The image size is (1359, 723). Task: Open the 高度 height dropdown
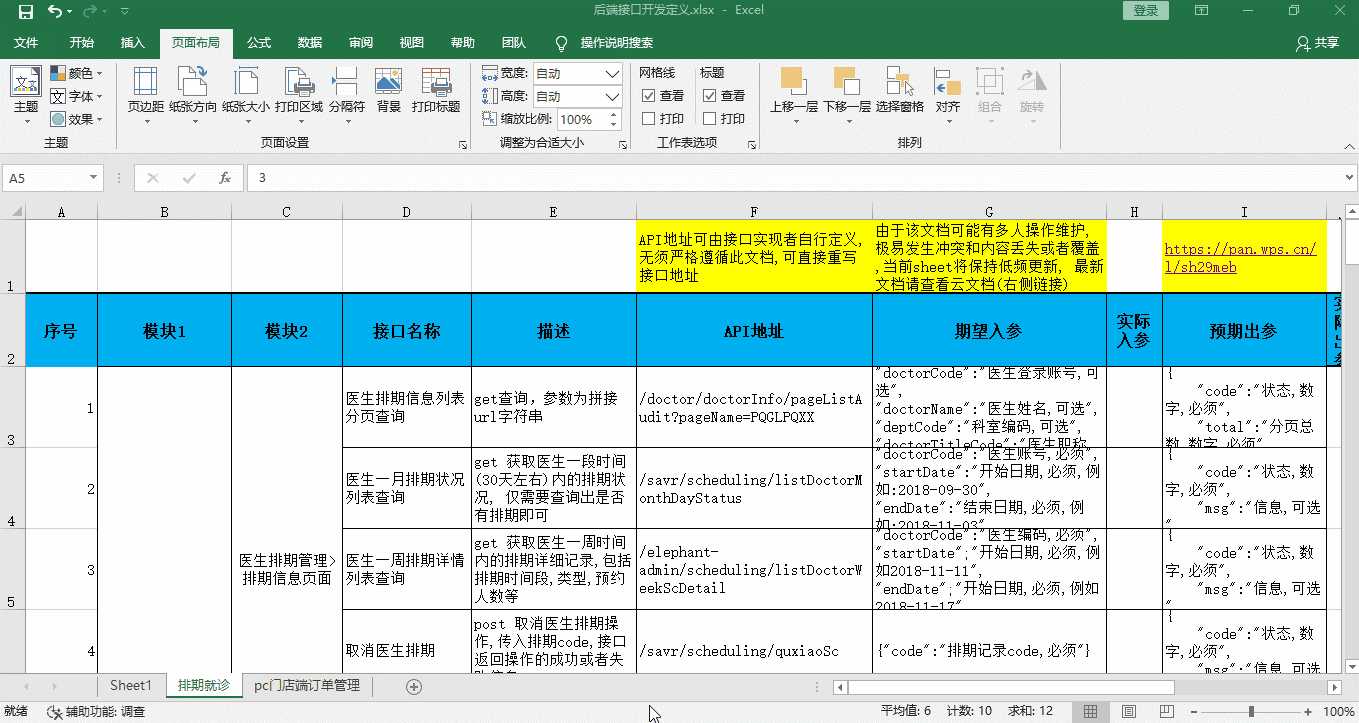[613, 96]
